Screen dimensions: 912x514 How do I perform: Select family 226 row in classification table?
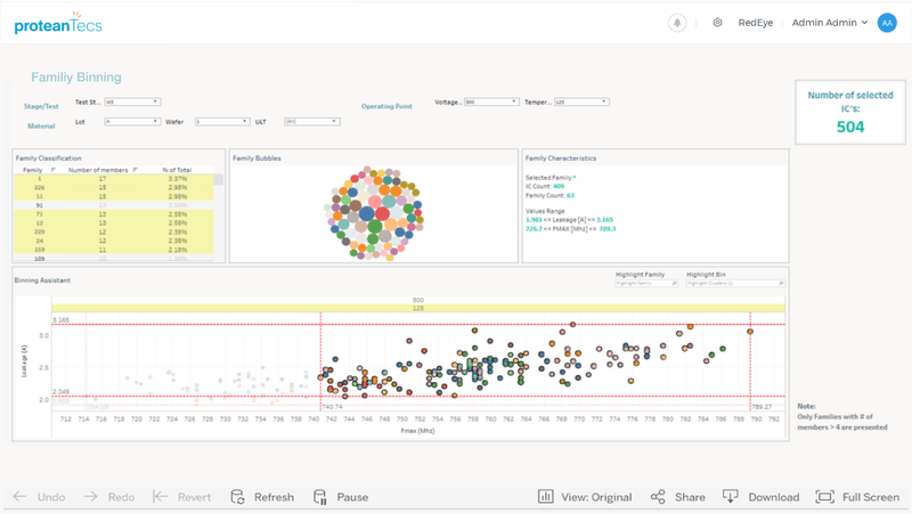[114, 188]
